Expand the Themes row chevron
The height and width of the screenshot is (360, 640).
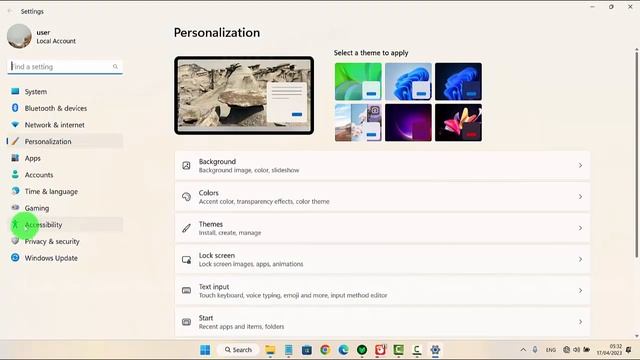tap(580, 228)
